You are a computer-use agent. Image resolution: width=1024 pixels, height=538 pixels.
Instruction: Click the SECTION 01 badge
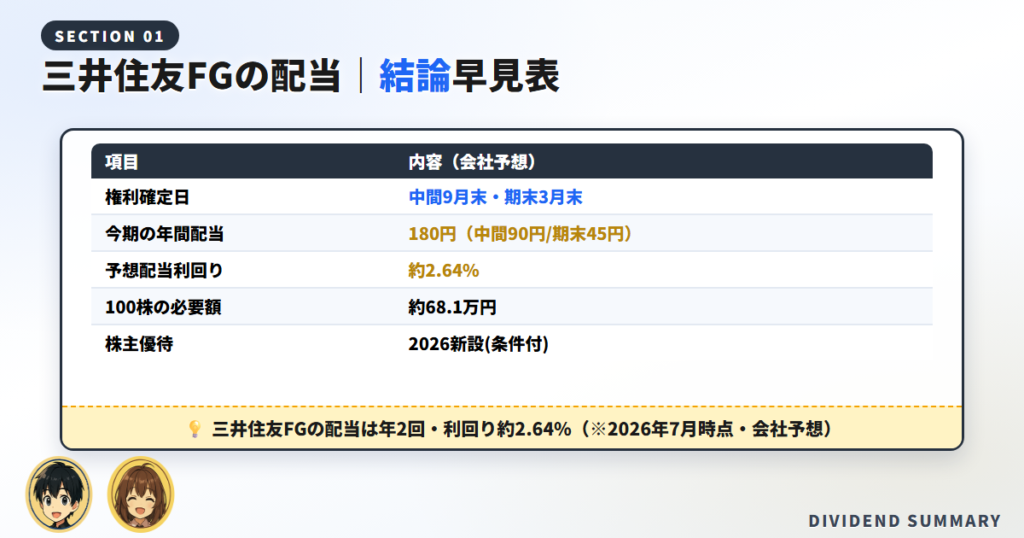[x=110, y=36]
